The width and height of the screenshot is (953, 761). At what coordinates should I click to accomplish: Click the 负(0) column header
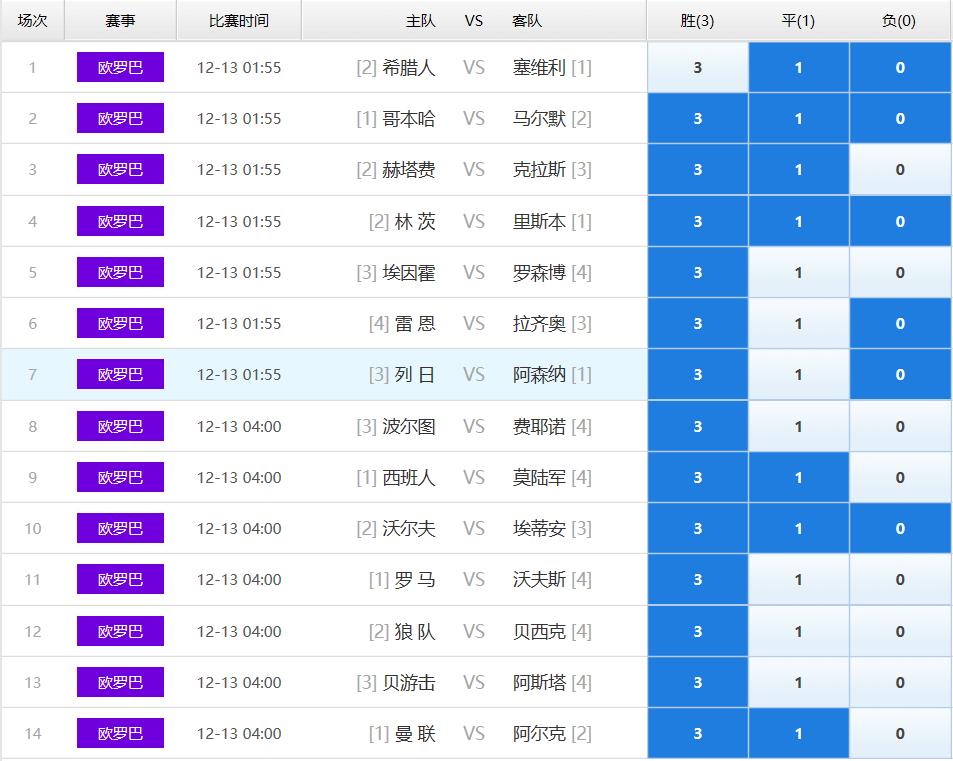click(x=899, y=21)
